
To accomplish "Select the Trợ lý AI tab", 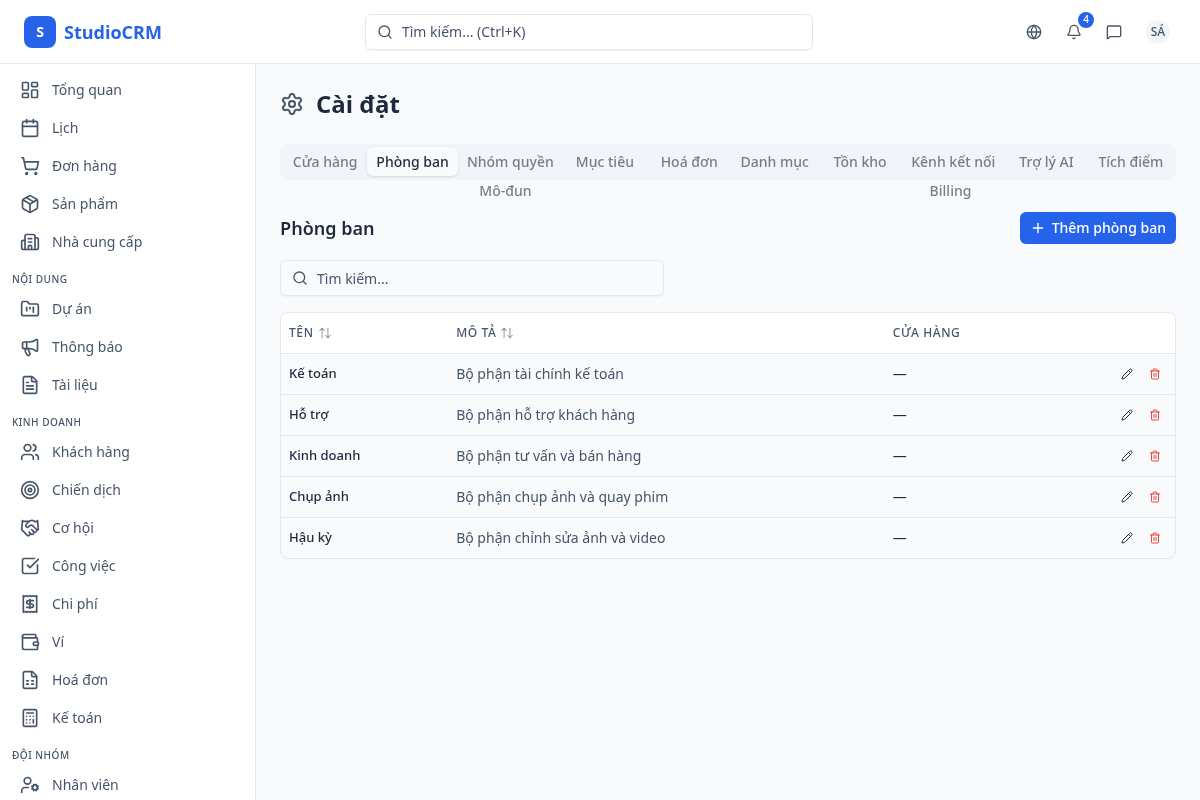I will [x=1046, y=162].
